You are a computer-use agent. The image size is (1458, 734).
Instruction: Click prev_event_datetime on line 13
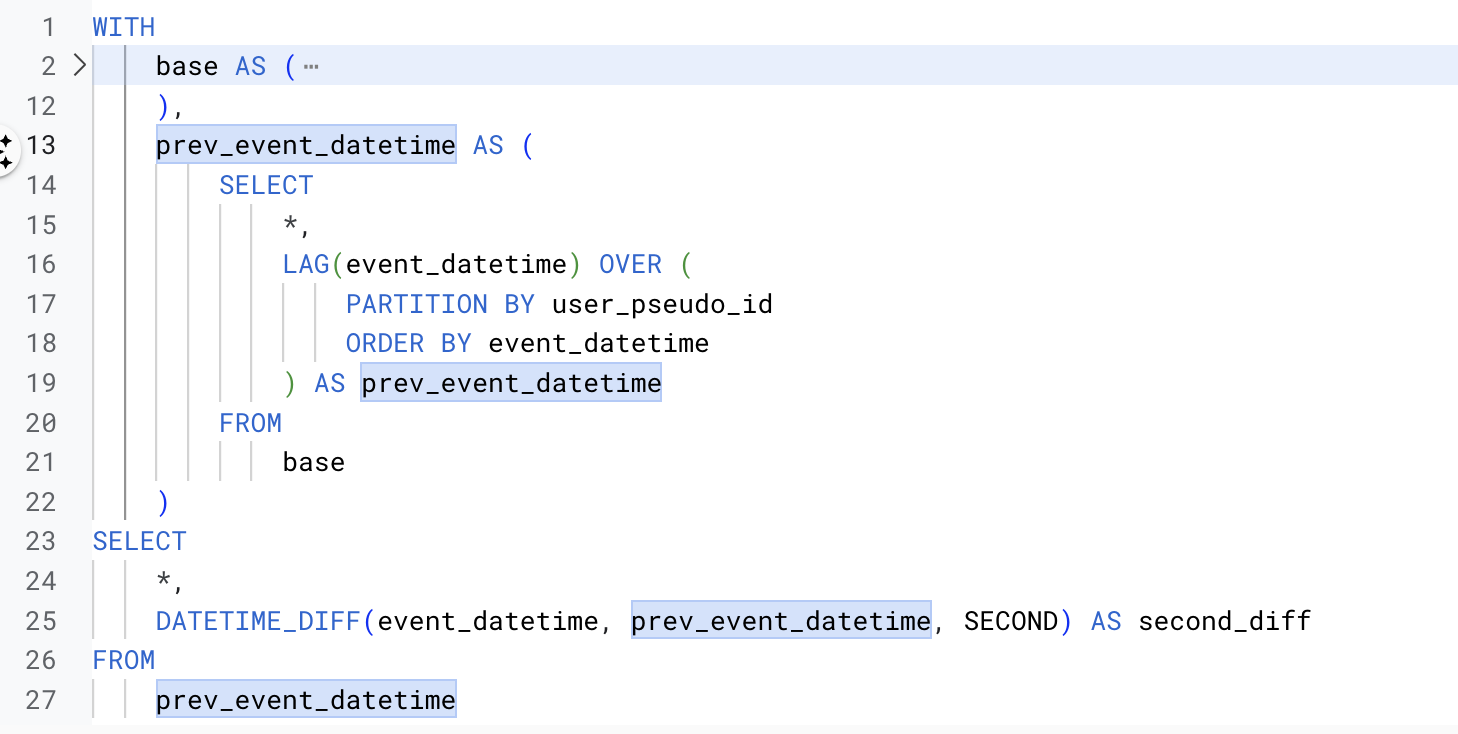click(306, 145)
